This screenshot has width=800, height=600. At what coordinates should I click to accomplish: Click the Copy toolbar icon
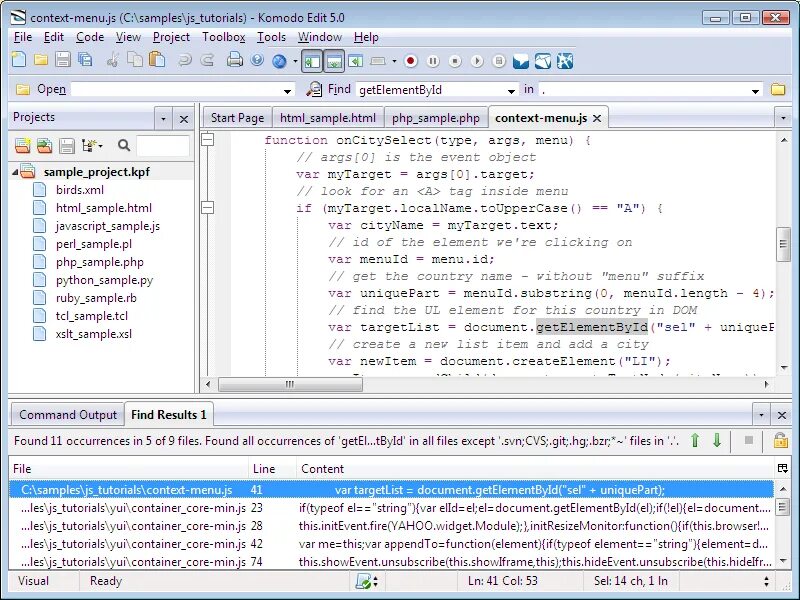click(x=135, y=60)
